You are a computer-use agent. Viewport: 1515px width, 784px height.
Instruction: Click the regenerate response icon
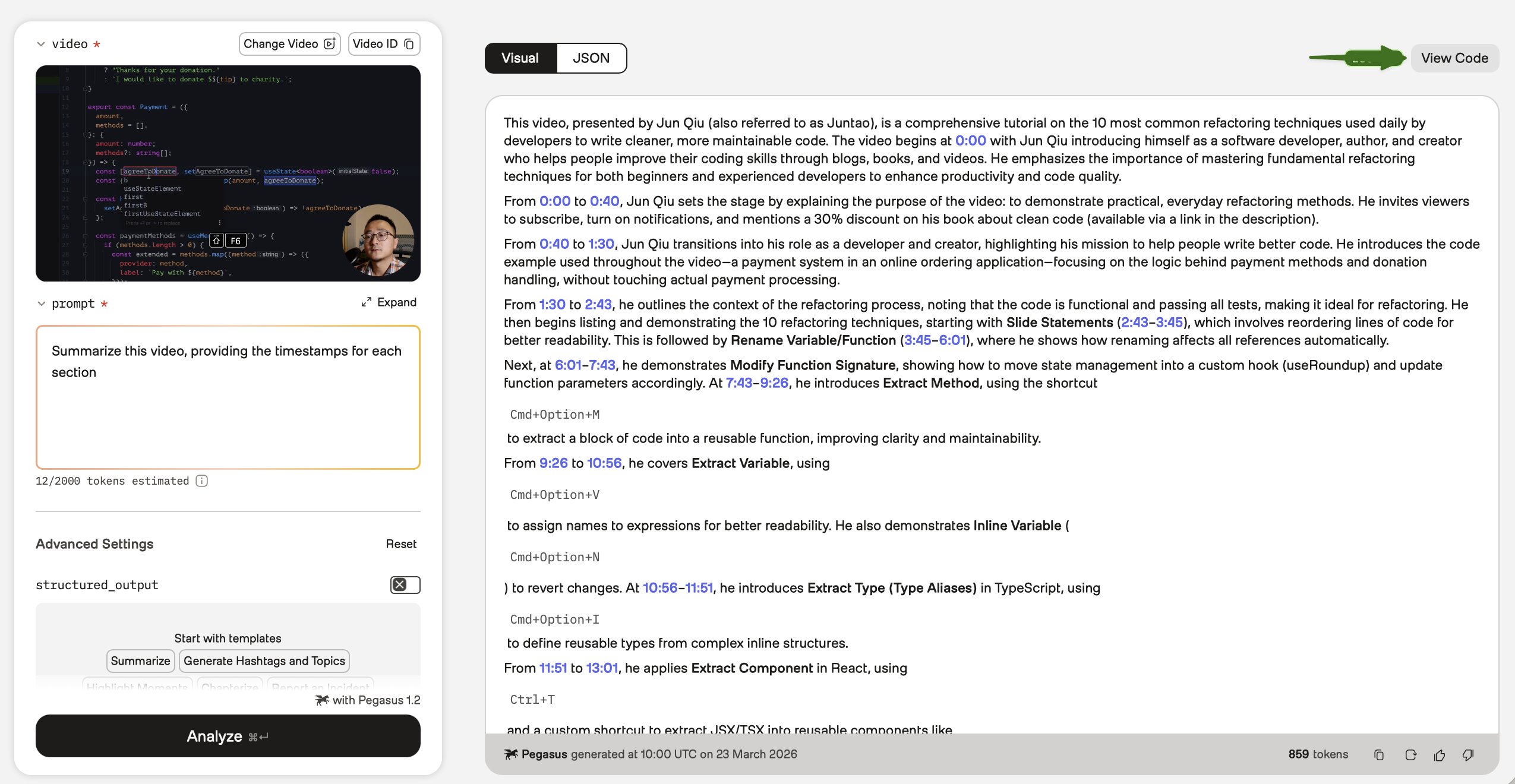pos(1410,755)
